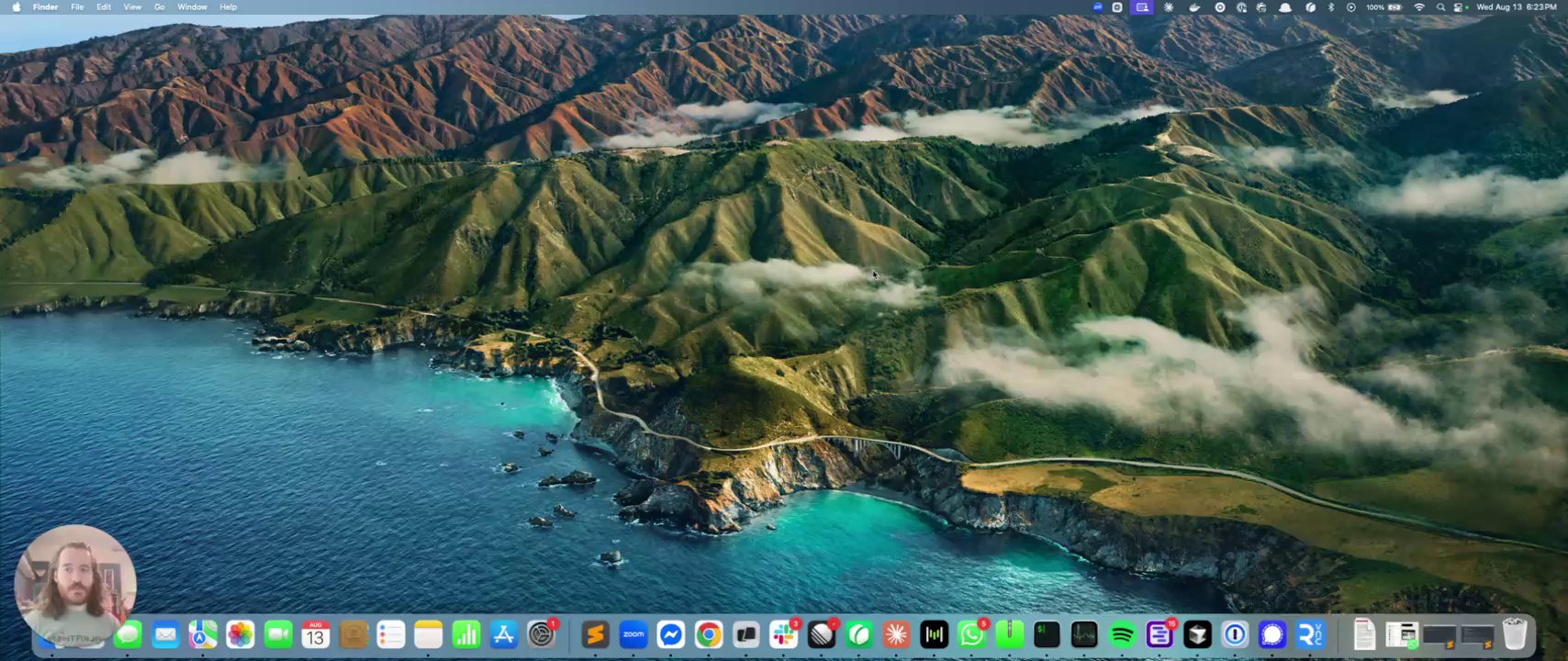Open Maps from the Dock
This screenshot has width=1568, height=661.
click(203, 634)
